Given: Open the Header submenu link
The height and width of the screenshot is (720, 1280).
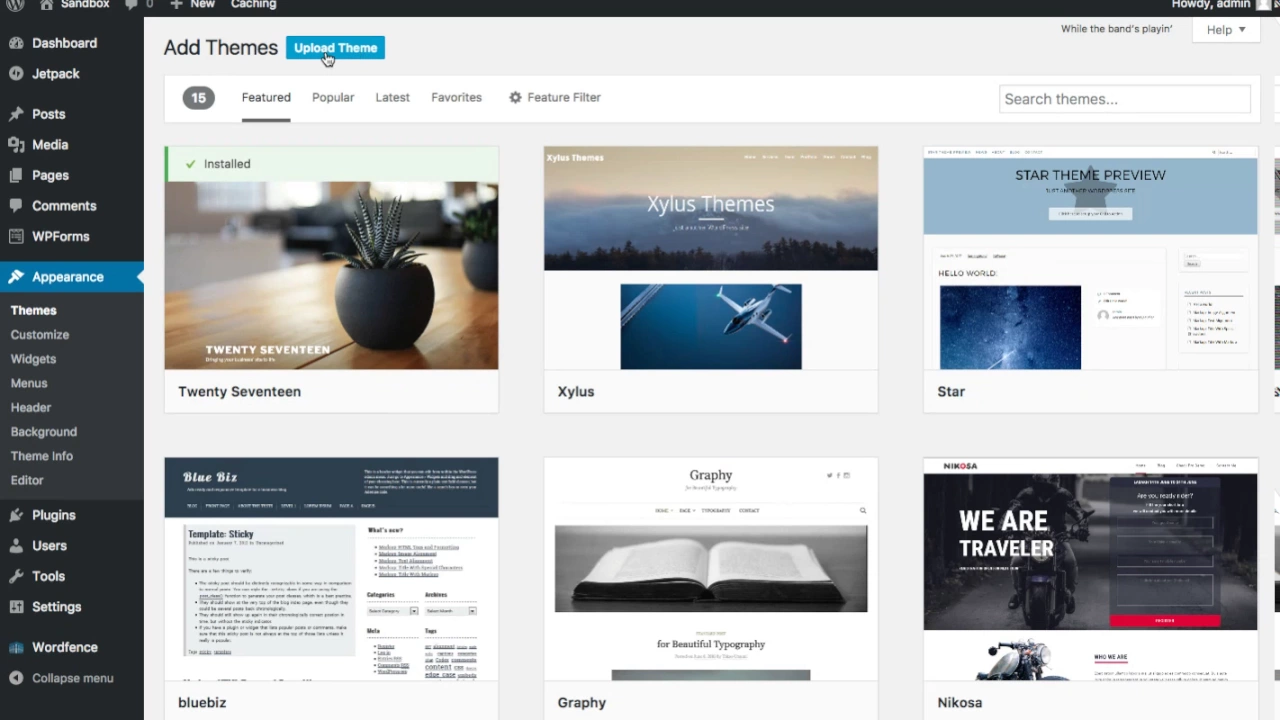Looking at the screenshot, I should pos(30,408).
